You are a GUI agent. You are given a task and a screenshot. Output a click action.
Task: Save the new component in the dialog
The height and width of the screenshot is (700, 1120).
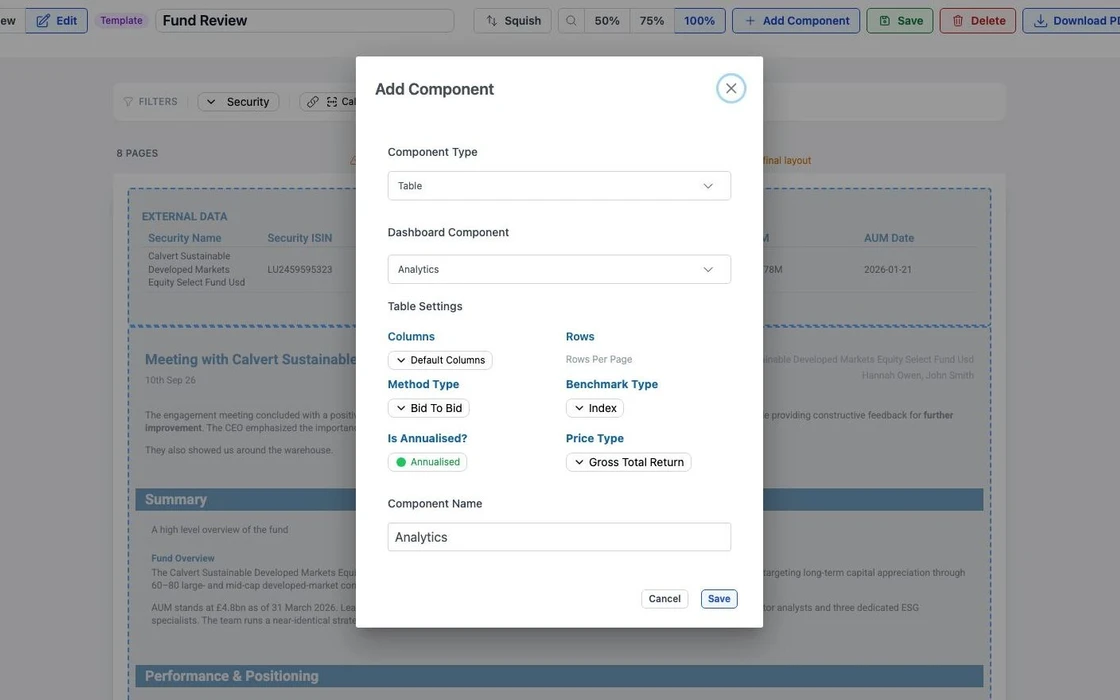(x=719, y=599)
